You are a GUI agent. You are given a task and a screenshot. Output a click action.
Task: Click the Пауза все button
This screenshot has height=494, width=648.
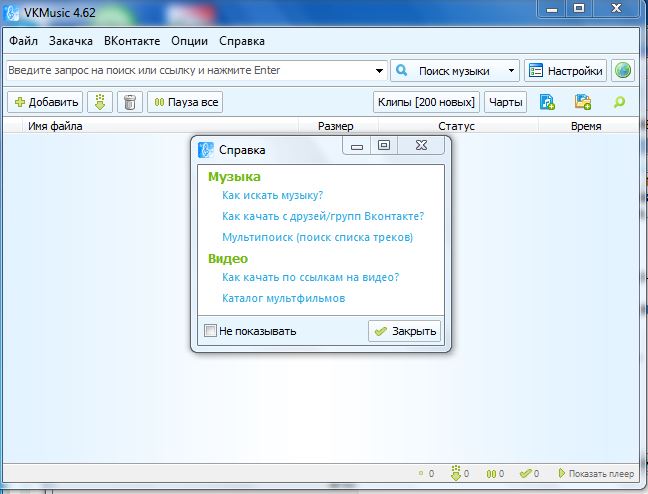[x=185, y=102]
